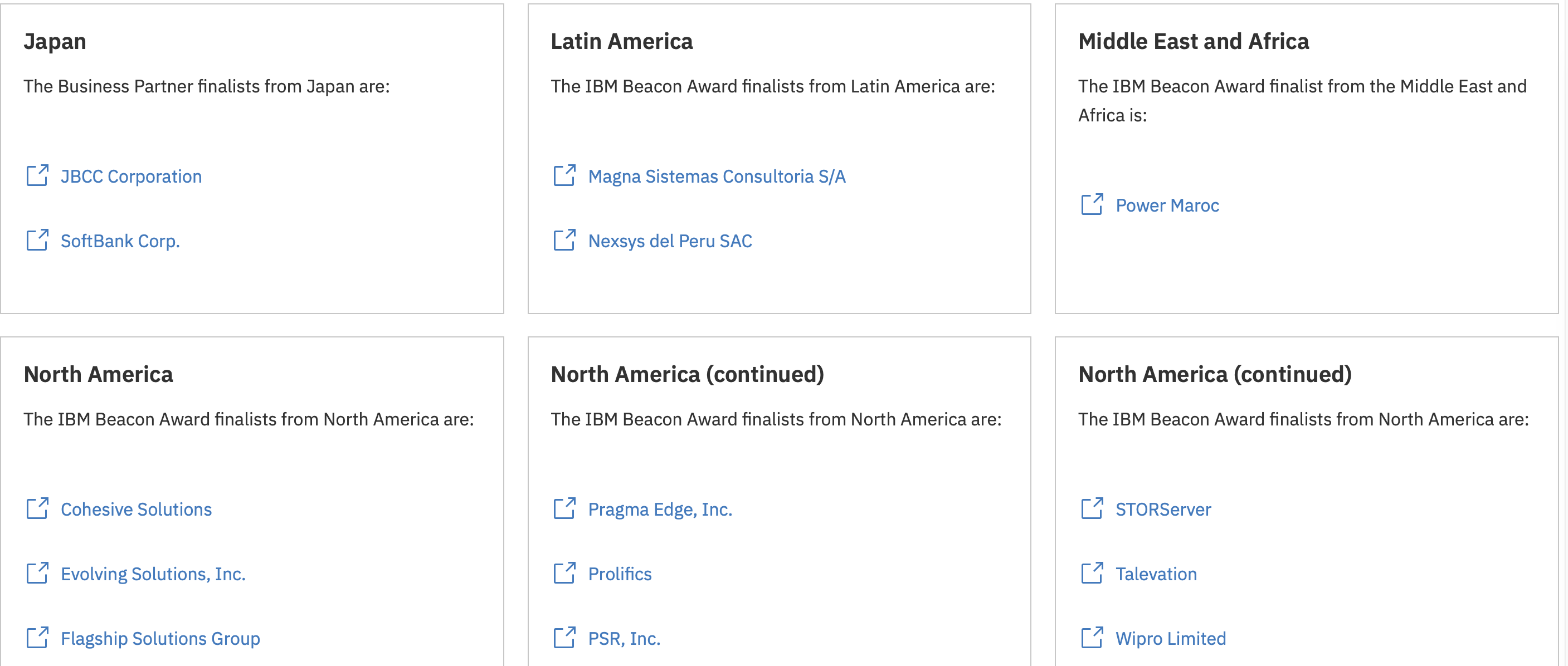Click external link icon beside SoftBank Corp.
1568x666 pixels.
37,240
